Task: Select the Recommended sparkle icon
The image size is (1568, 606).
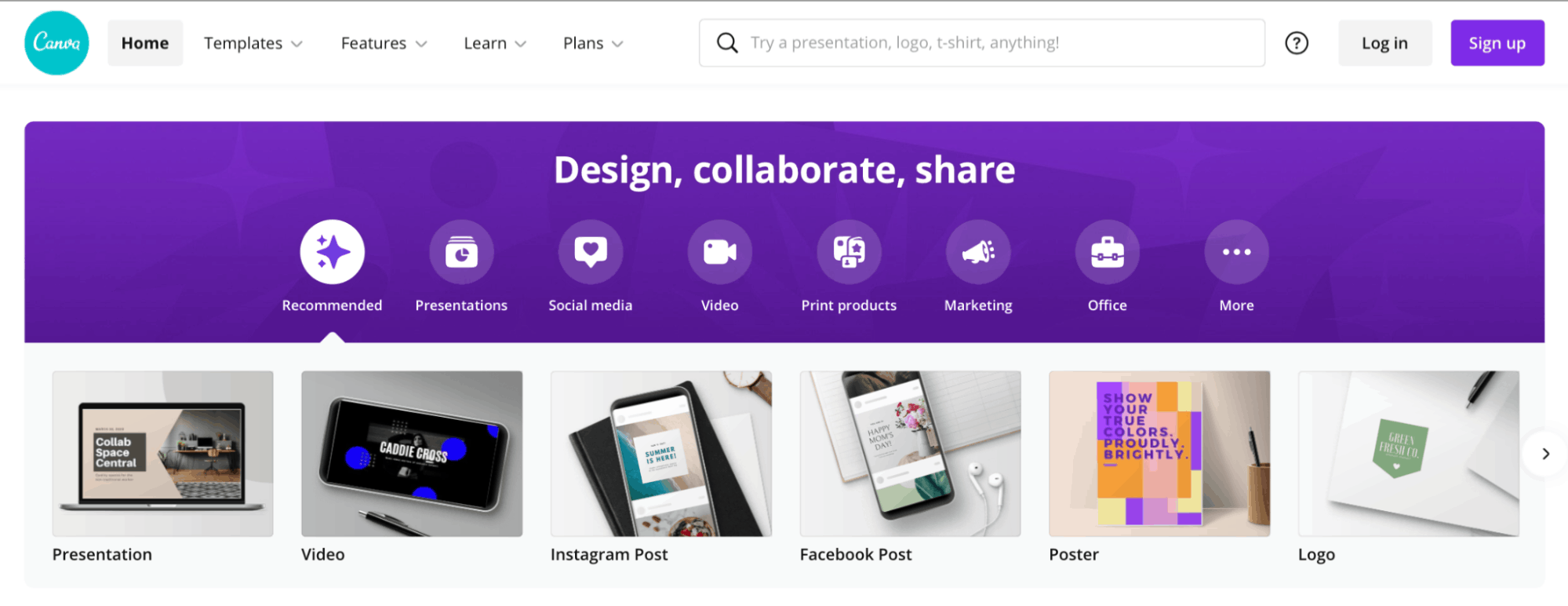Action: click(332, 252)
